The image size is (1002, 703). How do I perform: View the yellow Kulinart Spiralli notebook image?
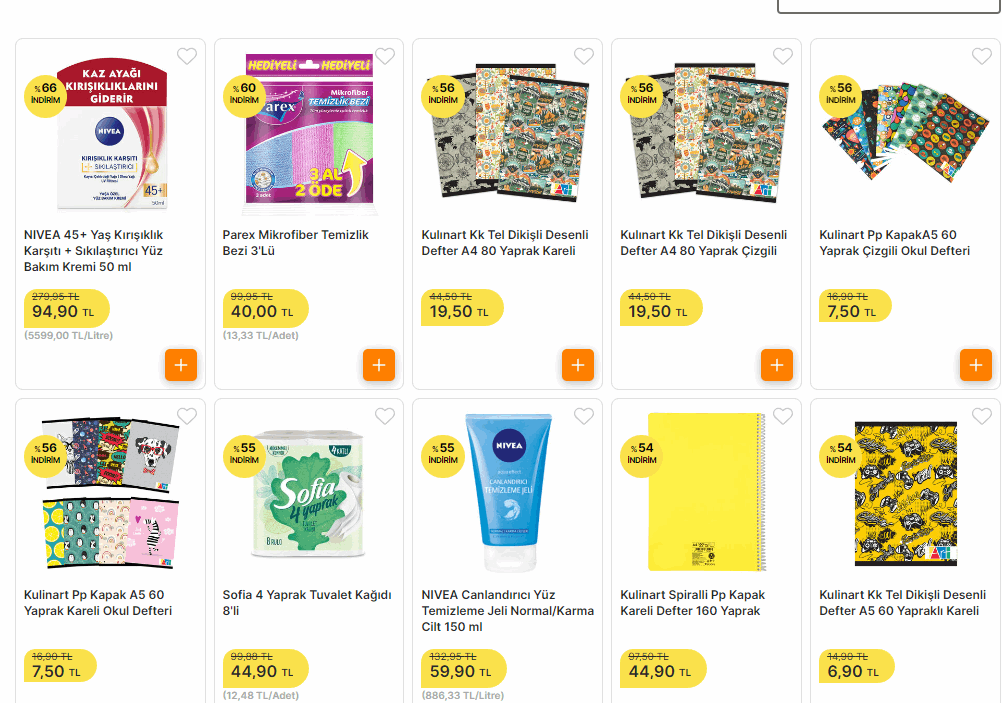tap(706, 492)
